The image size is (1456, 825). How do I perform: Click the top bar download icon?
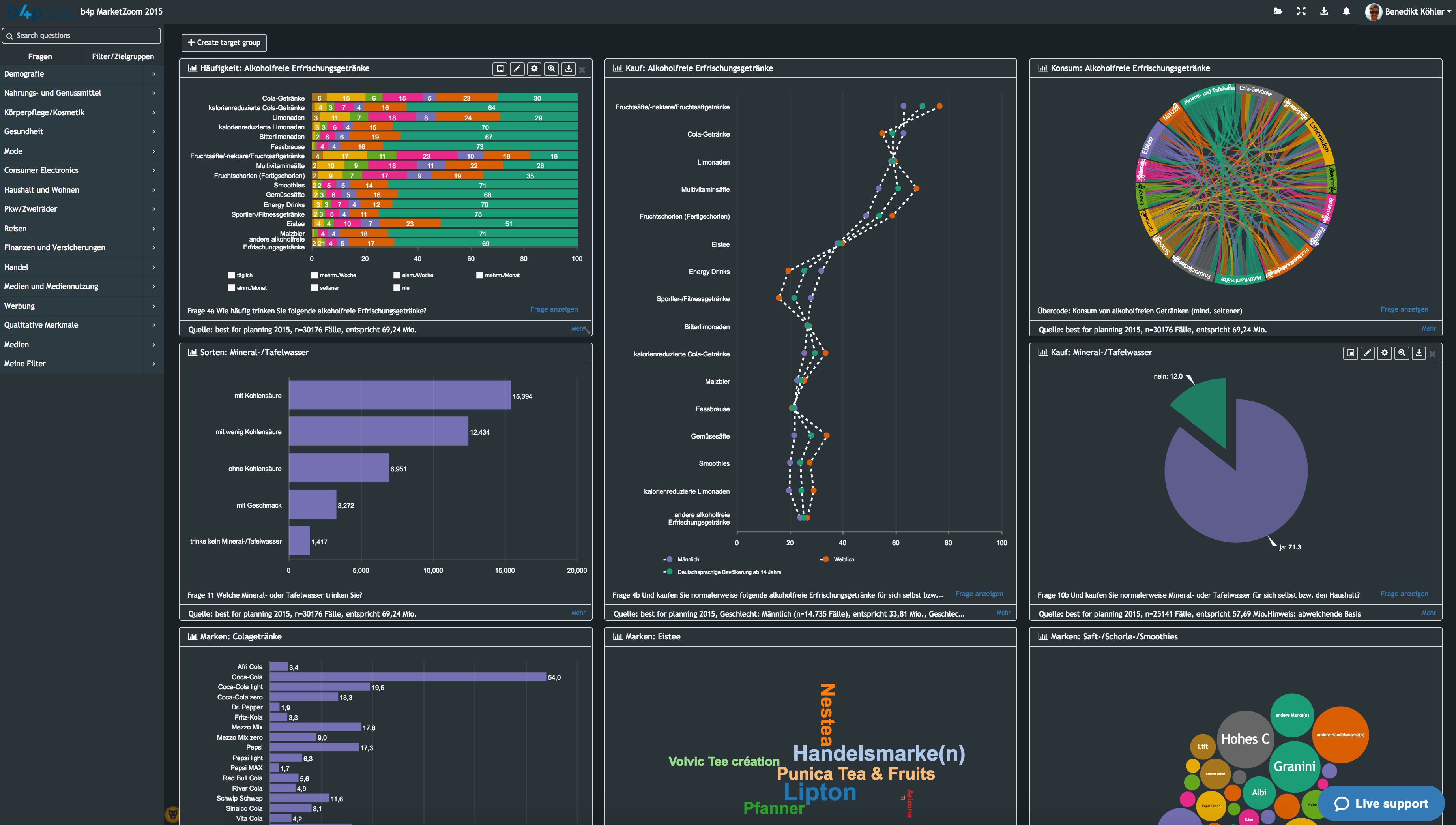coord(1324,11)
